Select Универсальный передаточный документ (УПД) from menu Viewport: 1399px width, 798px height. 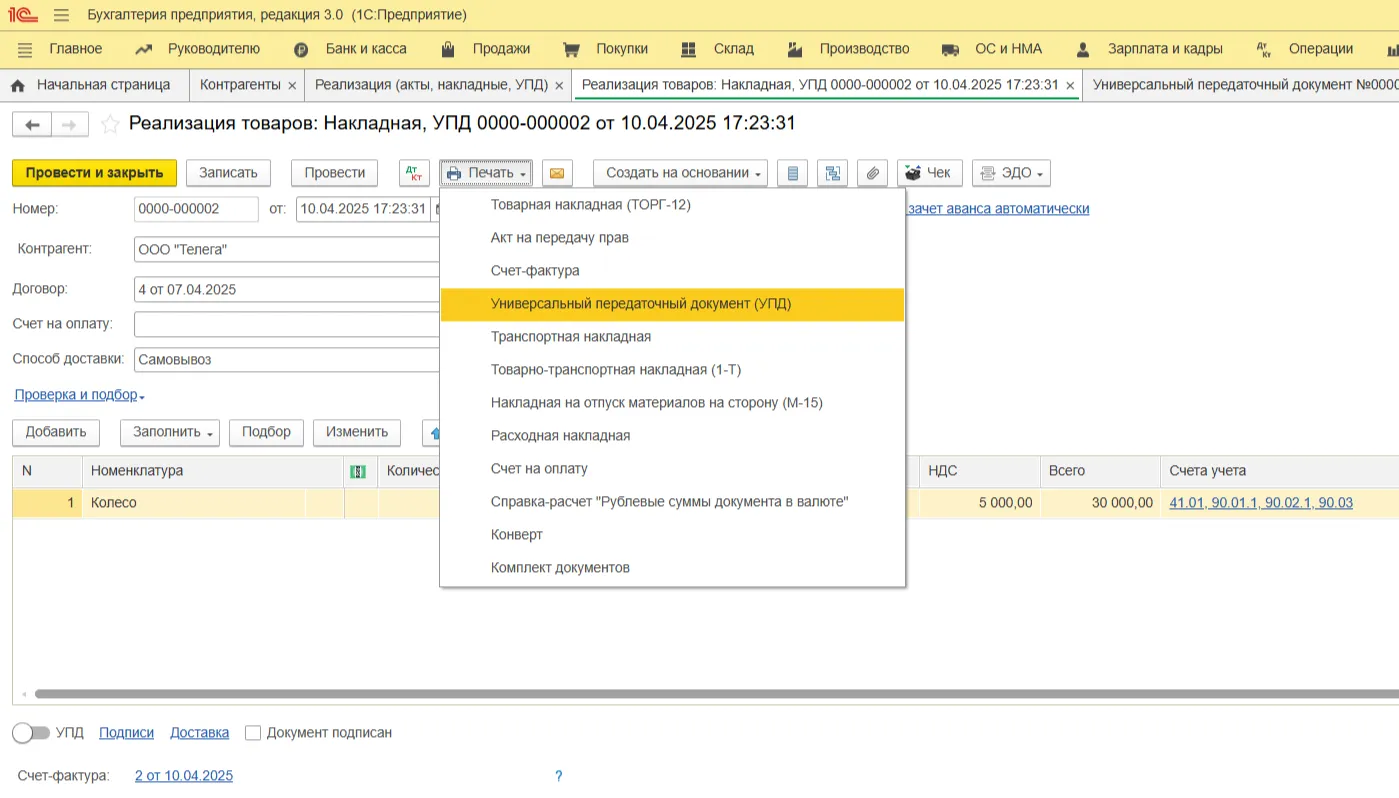point(641,304)
